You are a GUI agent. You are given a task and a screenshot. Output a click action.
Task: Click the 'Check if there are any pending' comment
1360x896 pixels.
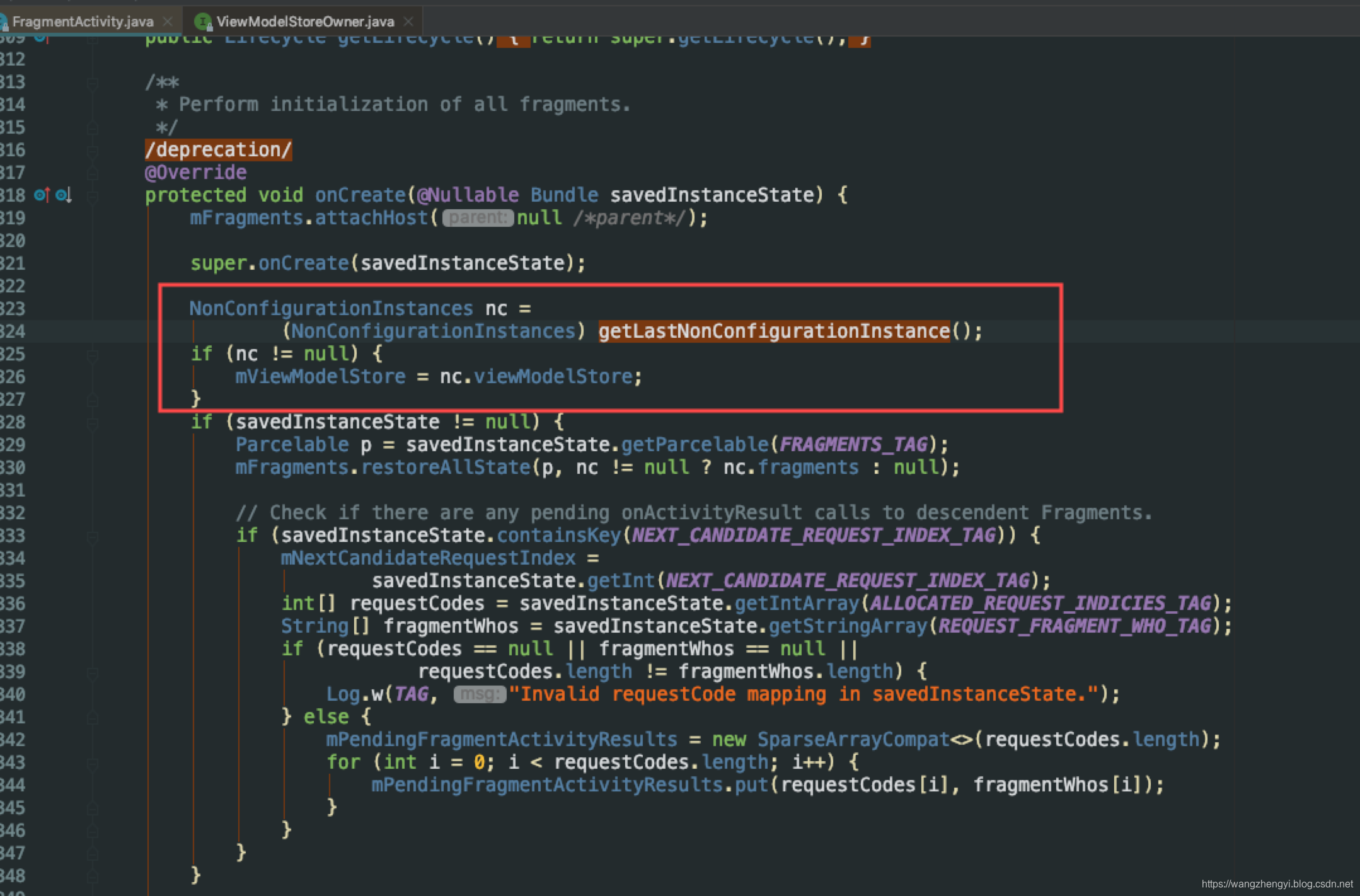click(x=693, y=513)
